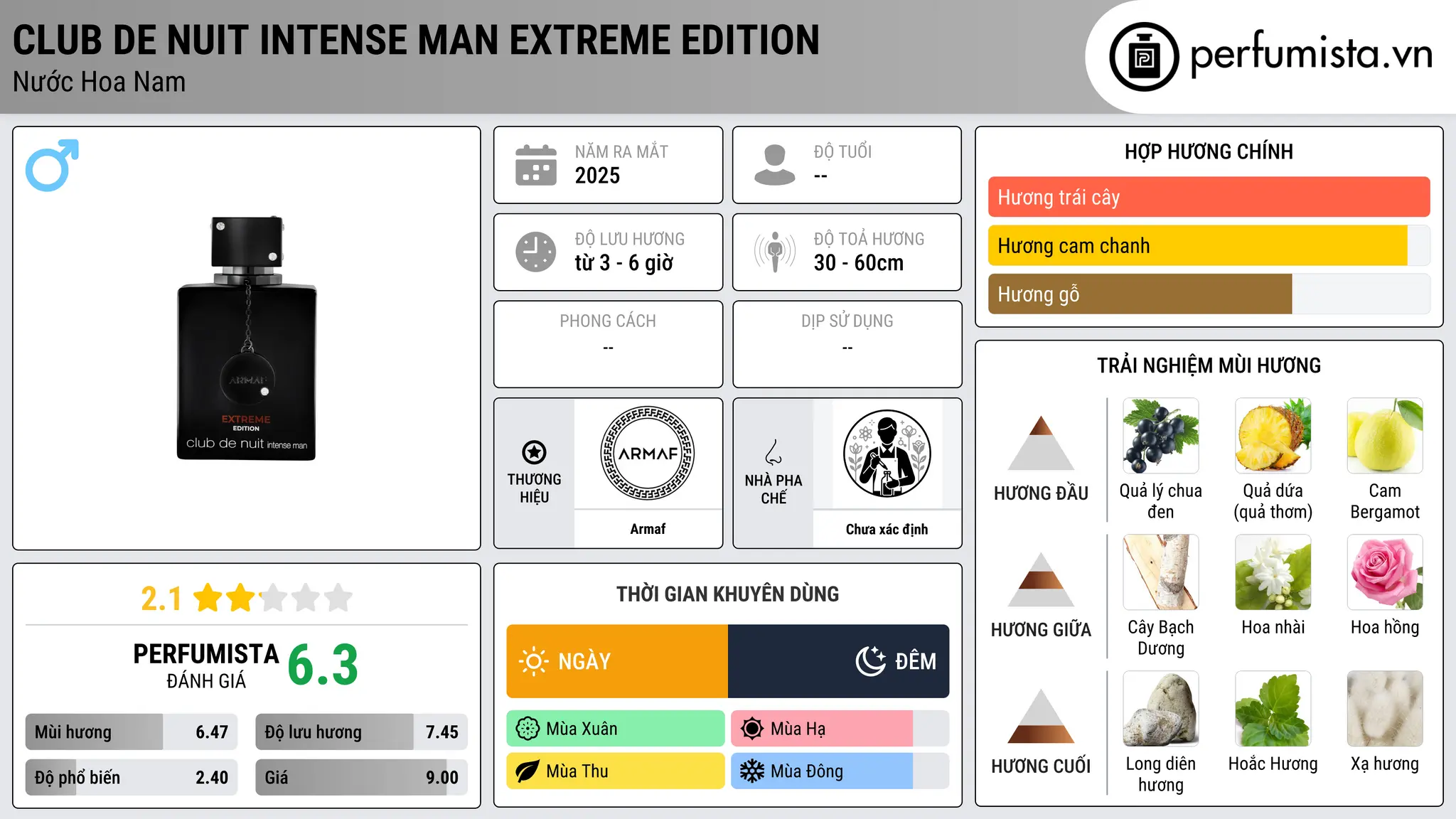Click the Trải nghiệm mùi hương heading
Screen dimensions: 1456x819
click(x=1209, y=365)
